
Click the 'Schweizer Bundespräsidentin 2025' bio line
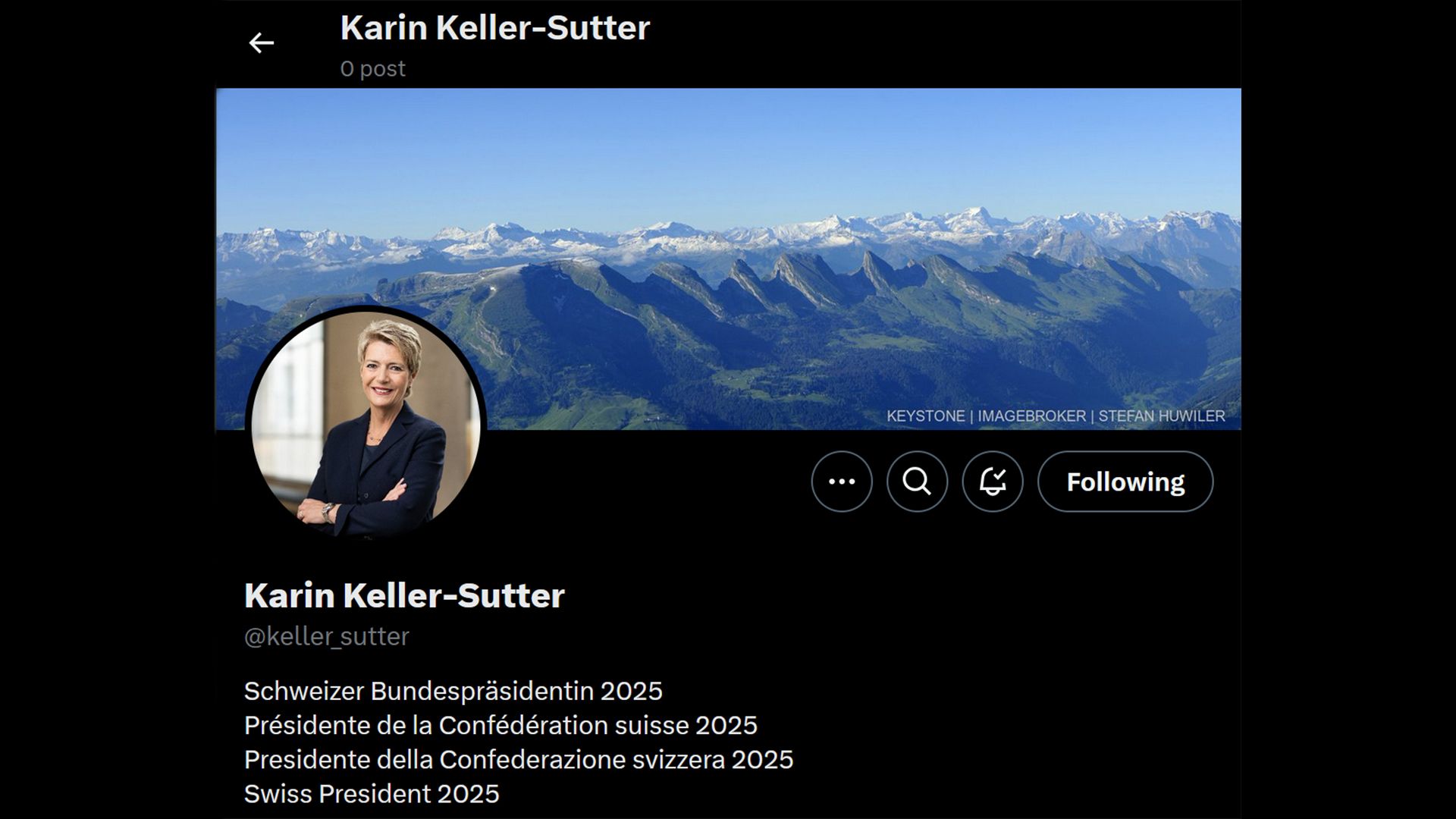click(x=453, y=691)
